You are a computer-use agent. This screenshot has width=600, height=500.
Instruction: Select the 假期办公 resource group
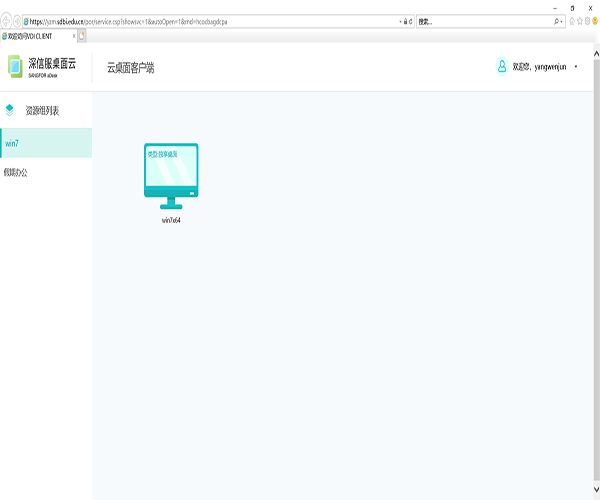[x=45, y=172]
